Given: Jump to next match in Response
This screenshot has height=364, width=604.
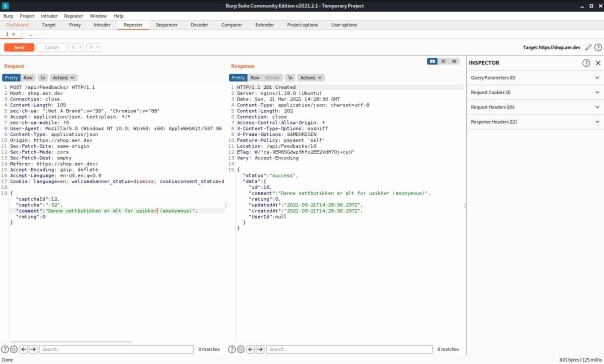Looking at the screenshot, I should (260, 349).
